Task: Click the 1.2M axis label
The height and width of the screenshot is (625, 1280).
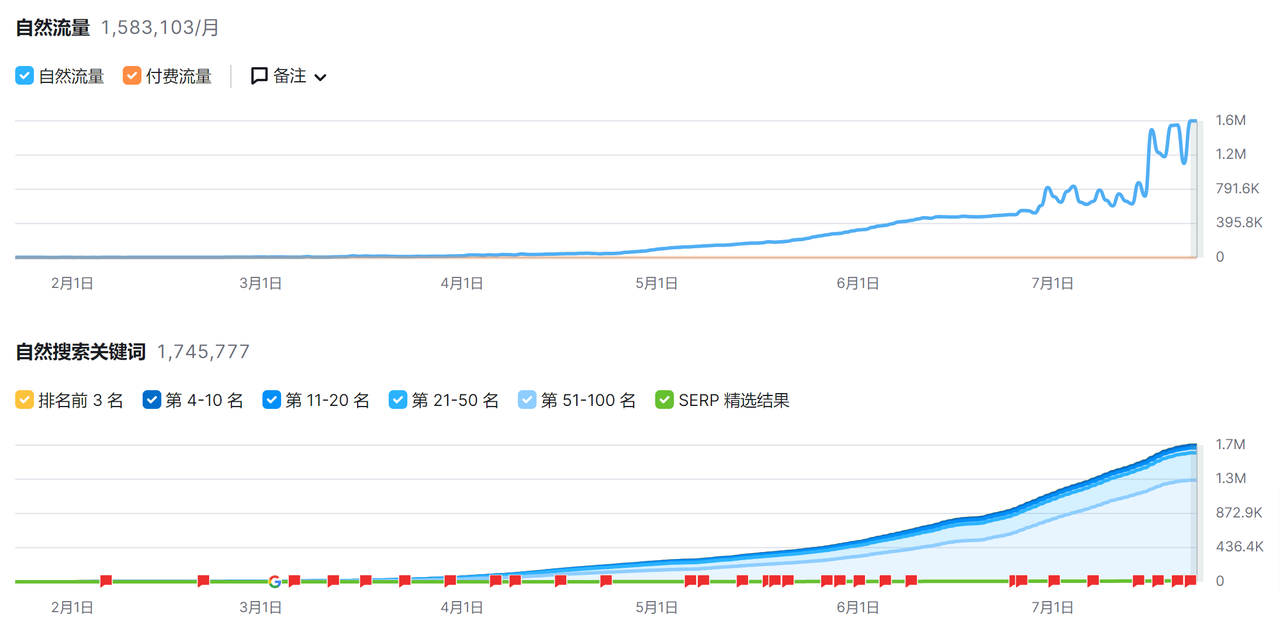Action: [1230, 154]
